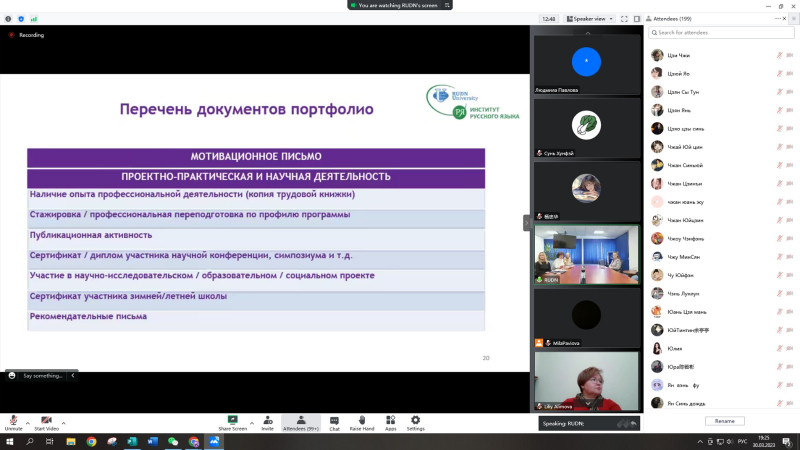Image resolution: width=800 pixels, height=450 pixels.
Task: Open the Word app in the taskbar
Action: click(153, 441)
